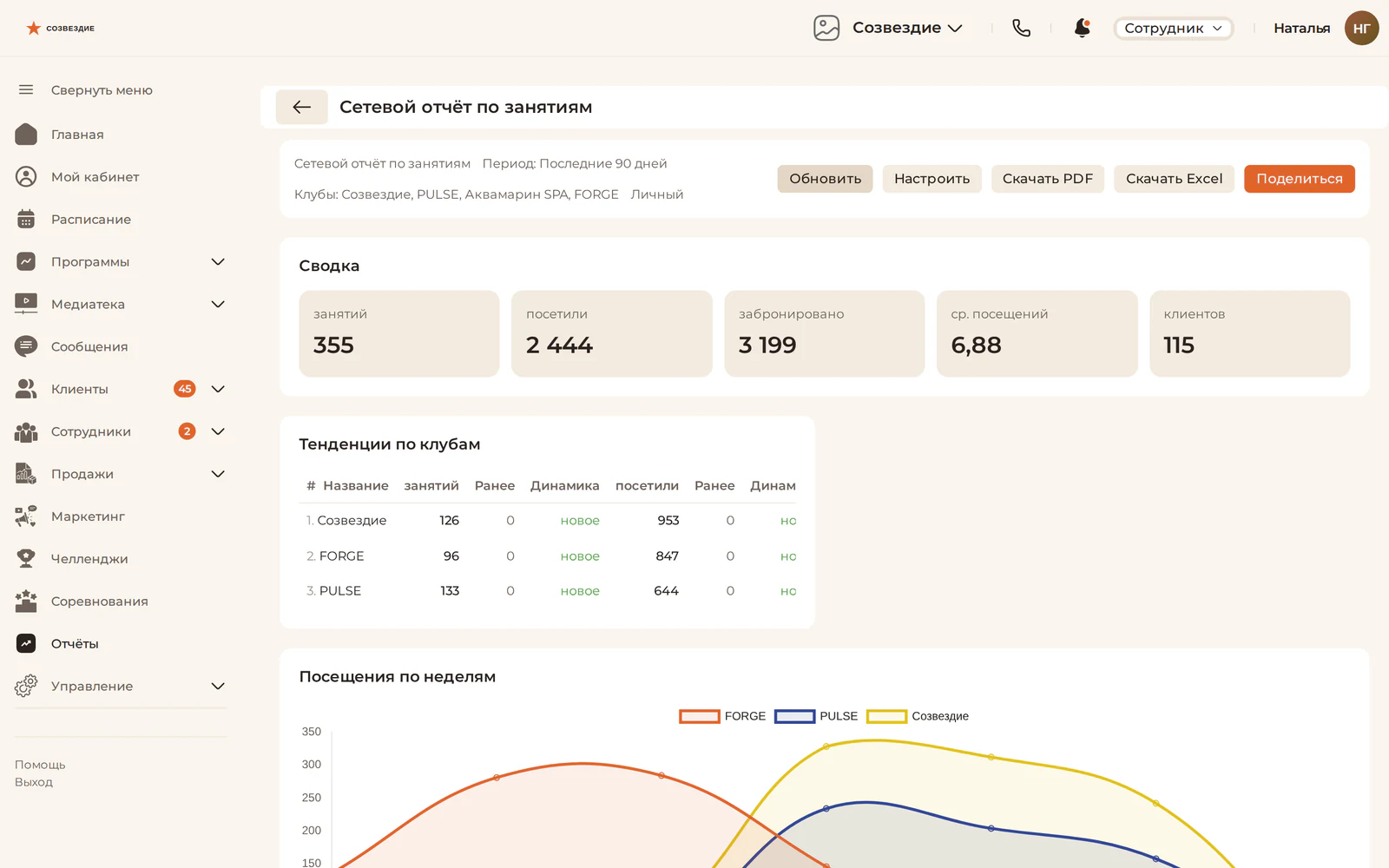1389x868 pixels.
Task: Open Расписание calendar icon in sidebar
Action: point(26,219)
